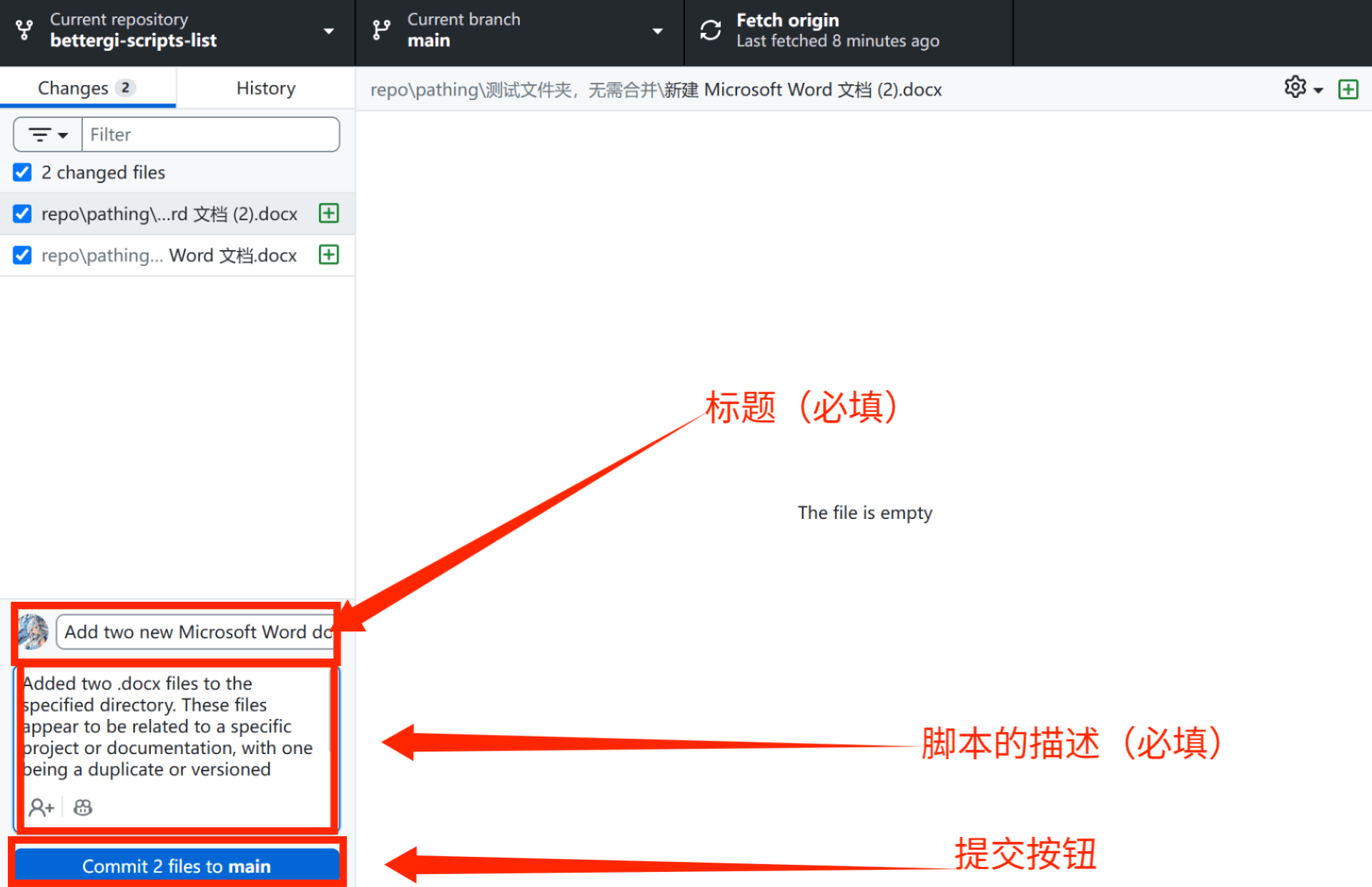This screenshot has height=887, width=1372.
Task: Open the Current repository dropdown
Action: tap(177, 31)
